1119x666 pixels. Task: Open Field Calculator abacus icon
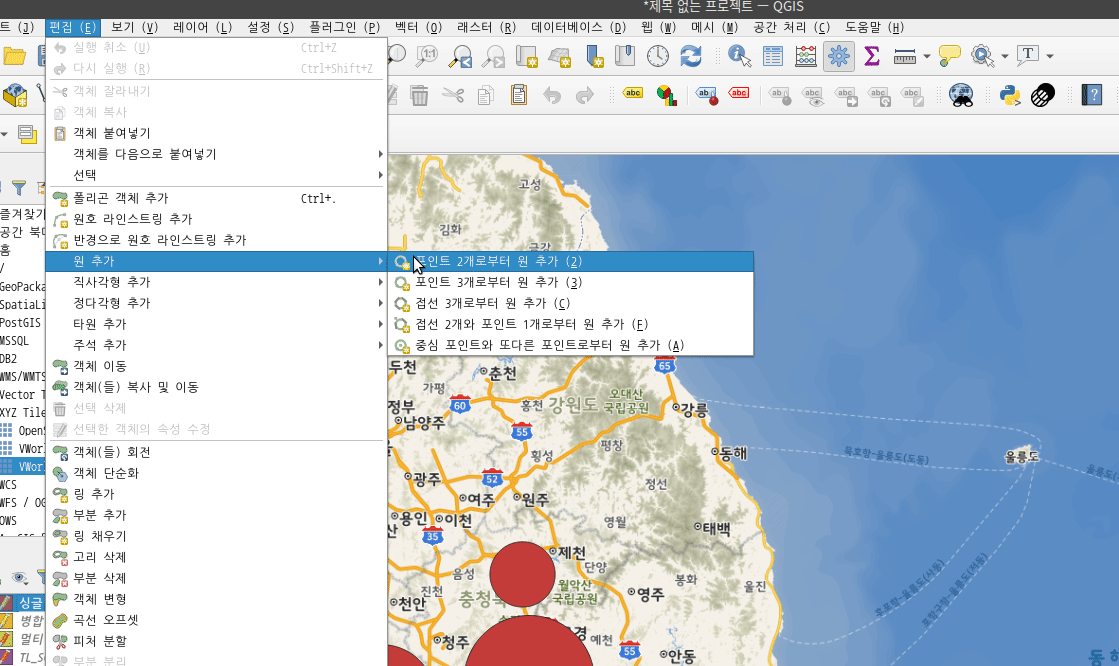(806, 56)
